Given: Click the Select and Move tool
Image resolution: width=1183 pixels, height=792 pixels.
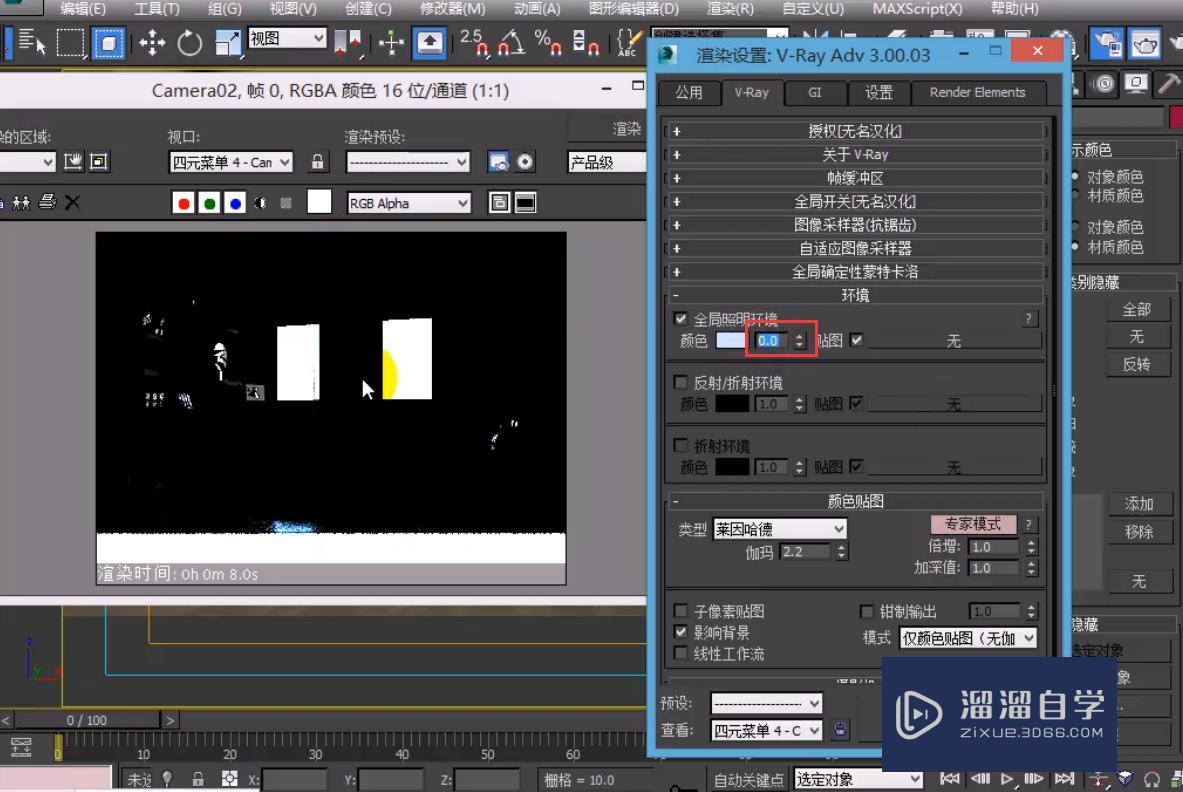Looking at the screenshot, I should [x=152, y=42].
